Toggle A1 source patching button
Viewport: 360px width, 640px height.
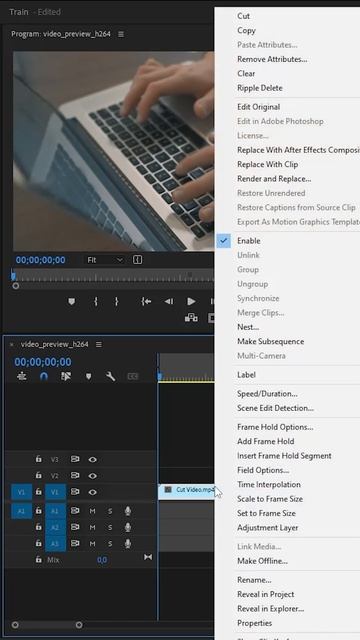pos(22,511)
